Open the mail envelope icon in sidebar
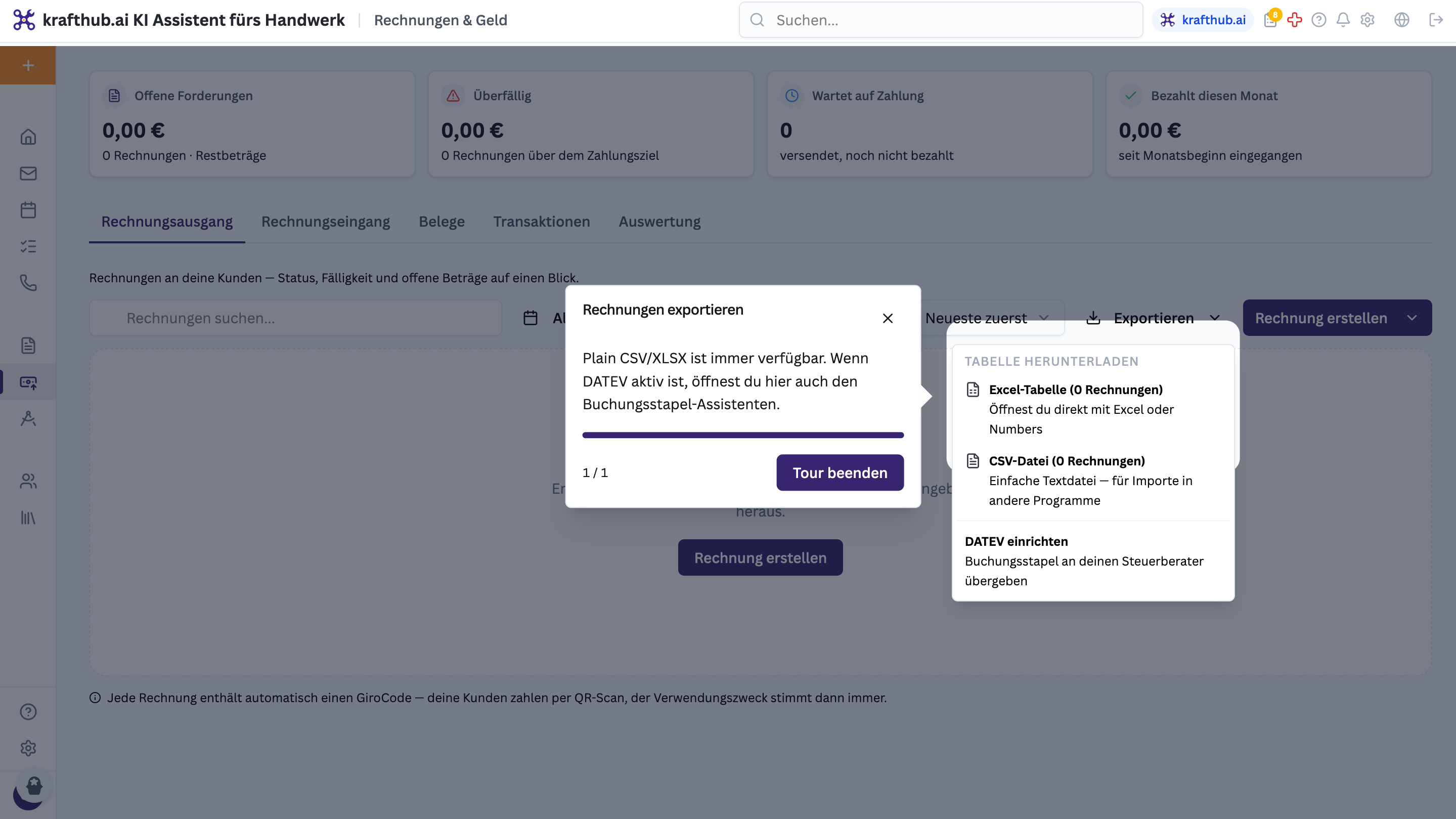 pyautogui.click(x=28, y=174)
